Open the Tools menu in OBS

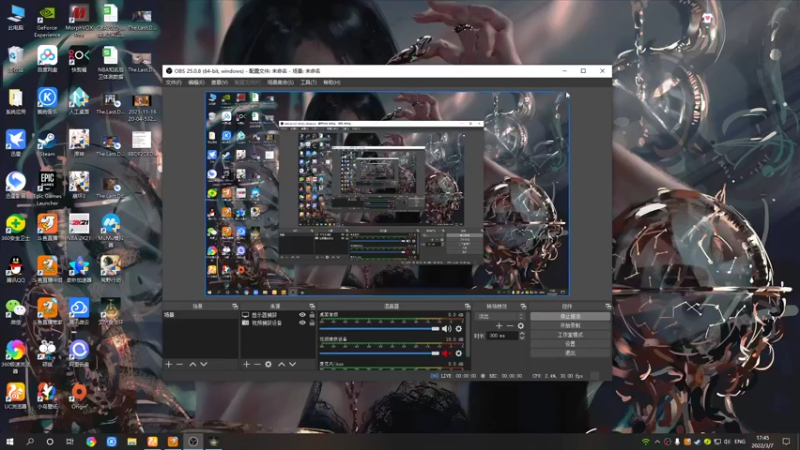(x=308, y=83)
